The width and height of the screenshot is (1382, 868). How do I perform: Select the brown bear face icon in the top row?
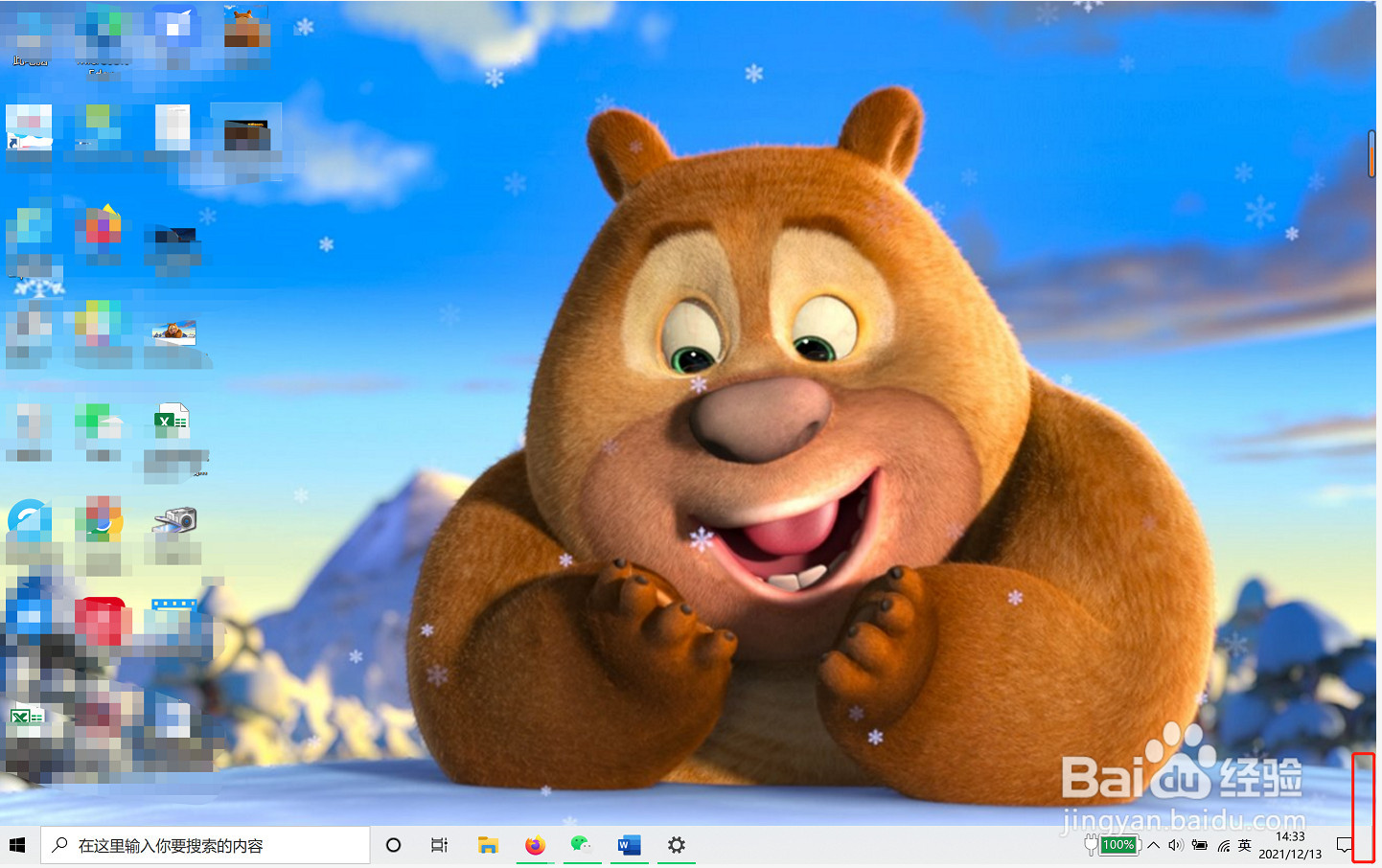[246, 28]
